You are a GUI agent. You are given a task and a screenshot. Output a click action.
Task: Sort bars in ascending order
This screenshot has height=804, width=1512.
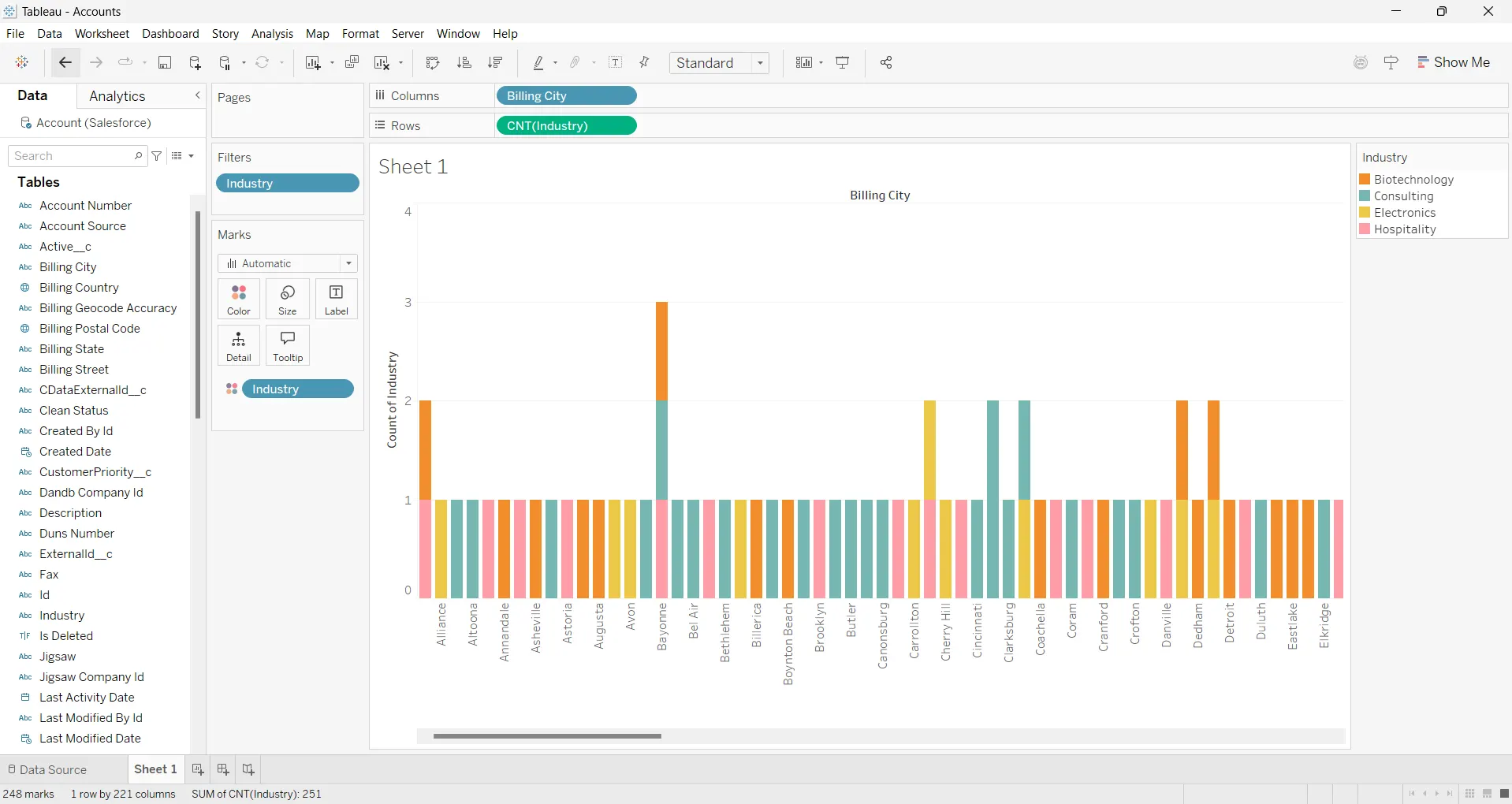(x=464, y=63)
